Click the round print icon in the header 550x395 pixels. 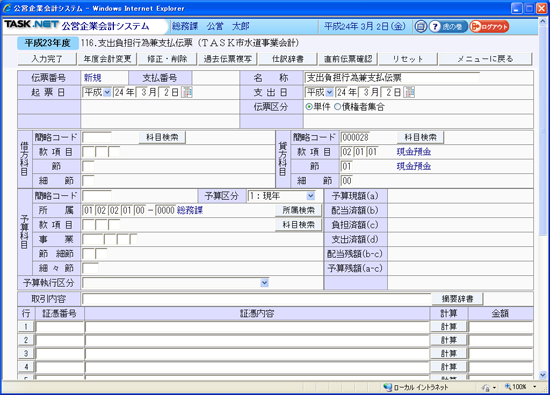421,26
